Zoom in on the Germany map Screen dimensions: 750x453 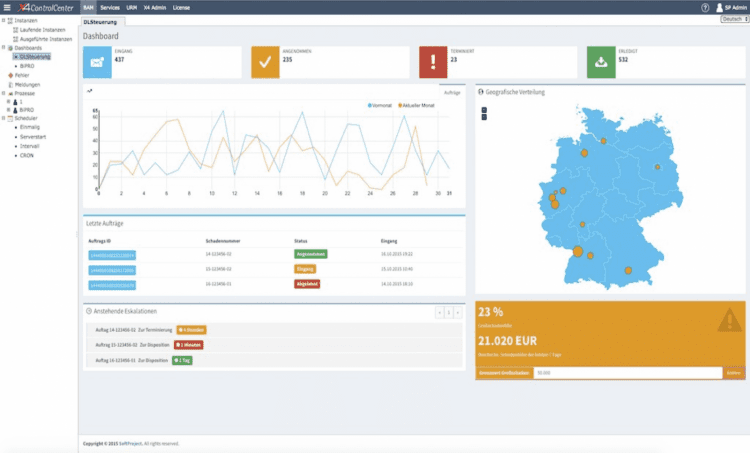[484, 108]
